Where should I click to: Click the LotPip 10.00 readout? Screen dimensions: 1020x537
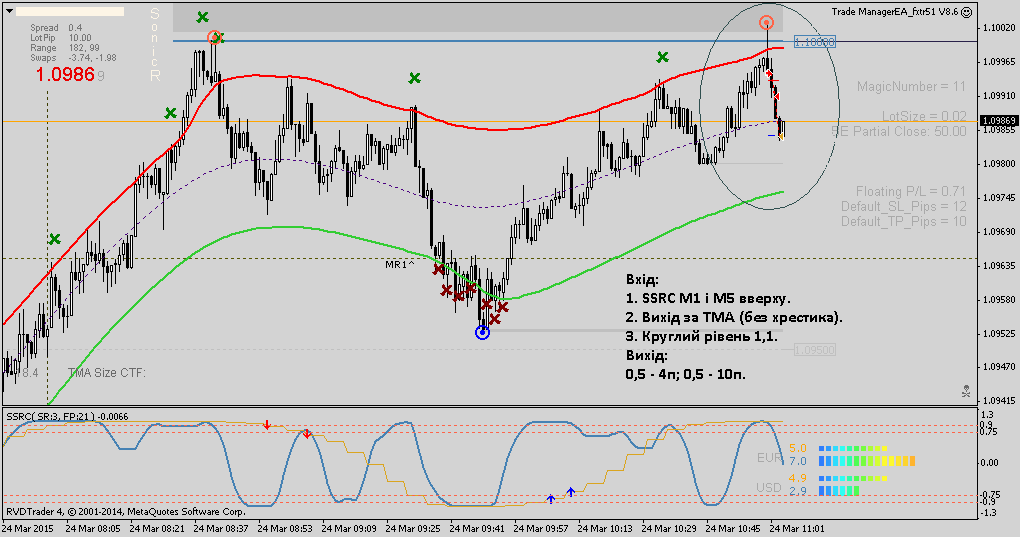pyautogui.click(x=61, y=38)
